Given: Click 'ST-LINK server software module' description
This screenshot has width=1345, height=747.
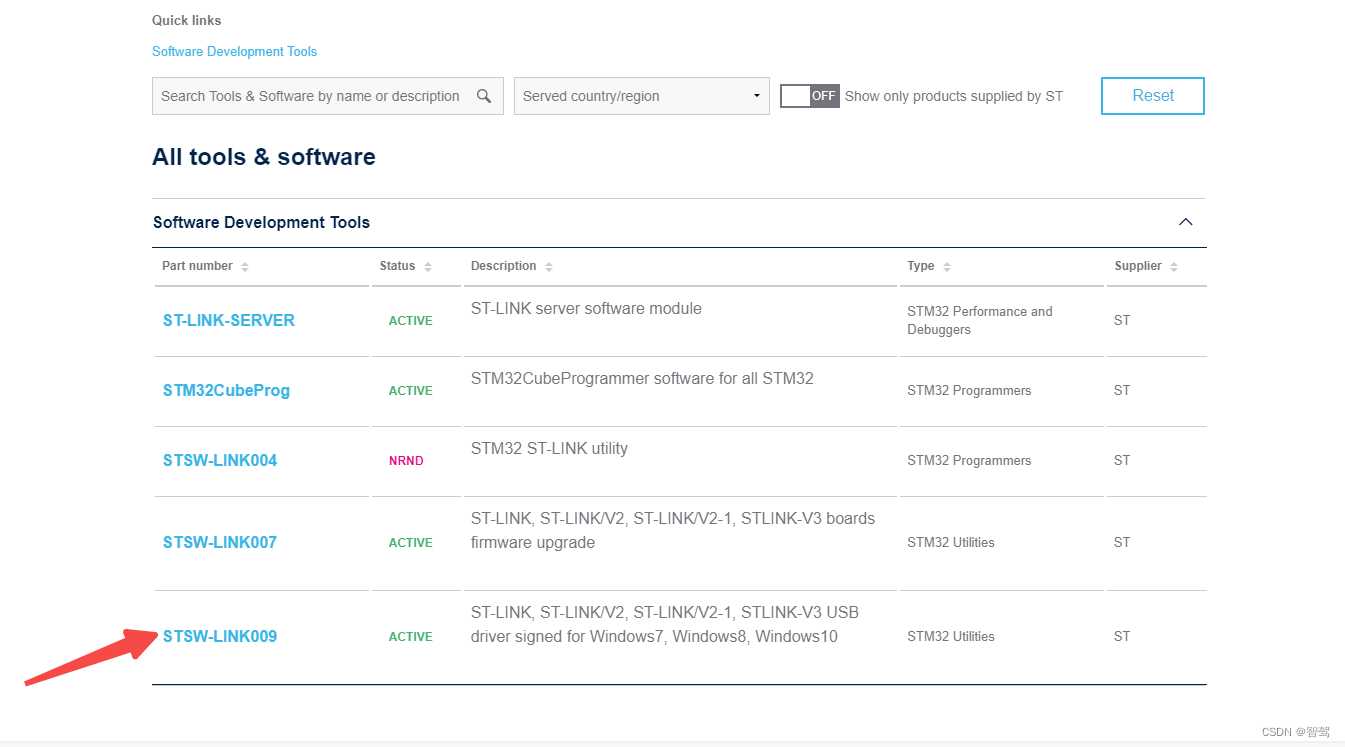Looking at the screenshot, I should point(586,309).
